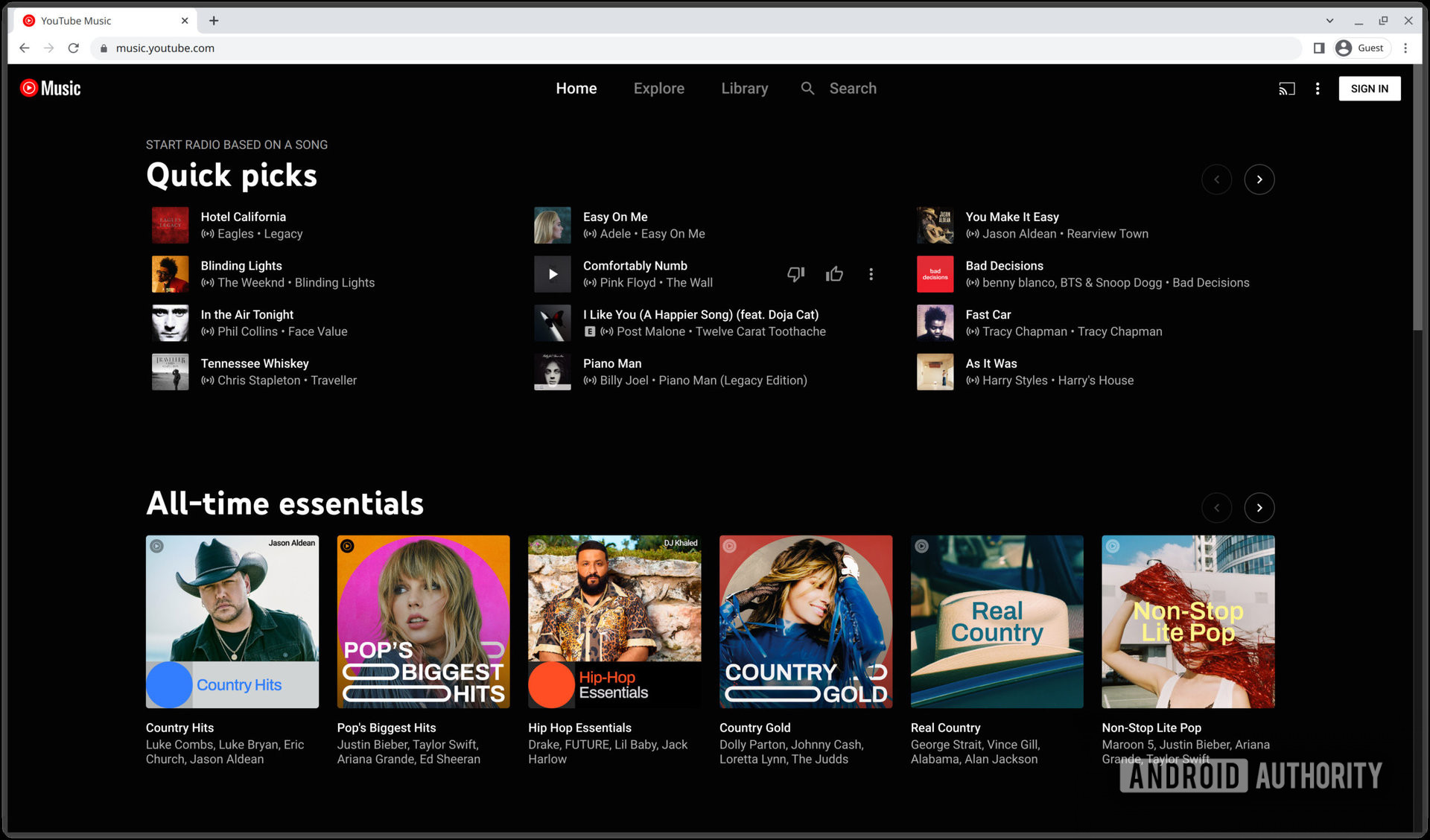Click the I Like You song thumbnail
Image resolution: width=1430 pixels, height=840 pixels.
tap(552, 323)
